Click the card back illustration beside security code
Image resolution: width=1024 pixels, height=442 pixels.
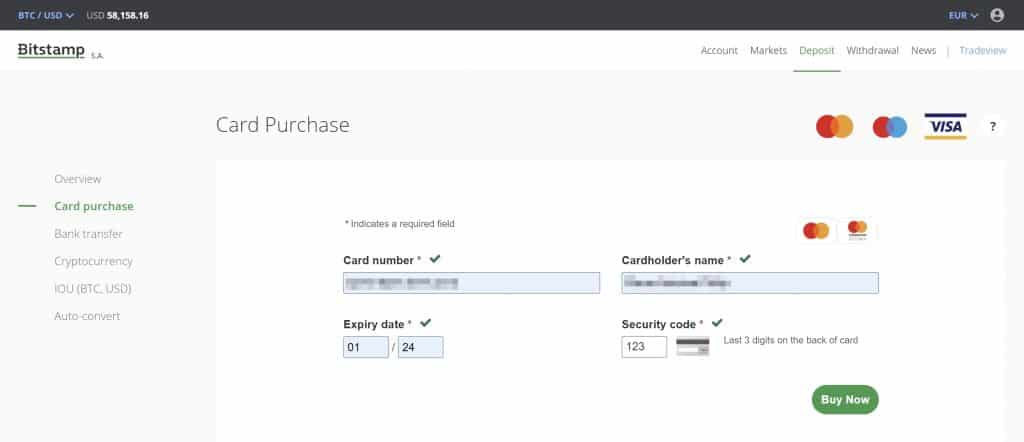[692, 347]
